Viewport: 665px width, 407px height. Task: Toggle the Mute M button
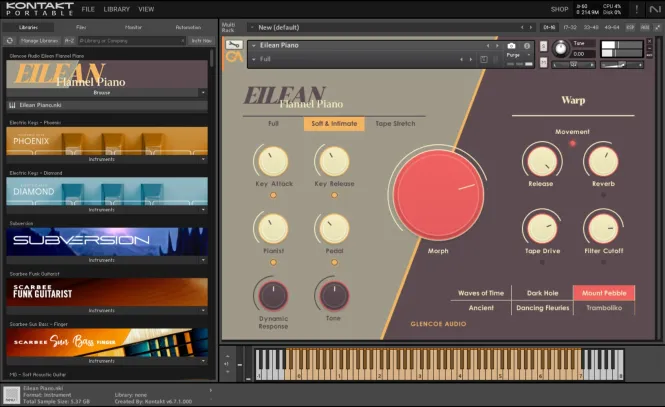tap(543, 63)
